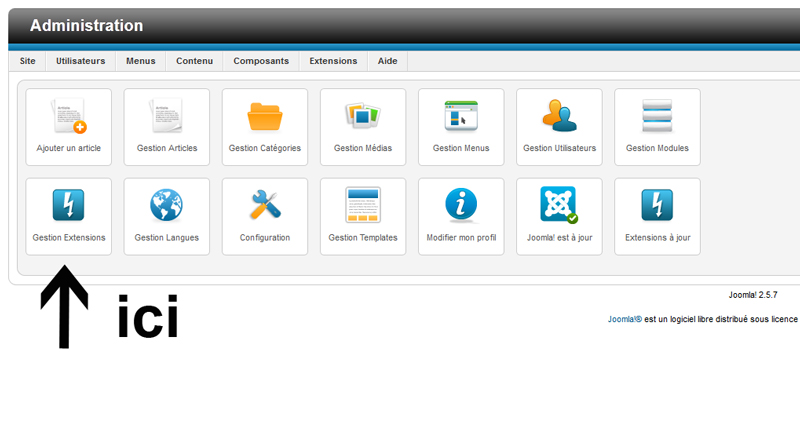This screenshot has height=441, width=800.
Task: Open the Gestion Menus icon
Action: coord(460,118)
